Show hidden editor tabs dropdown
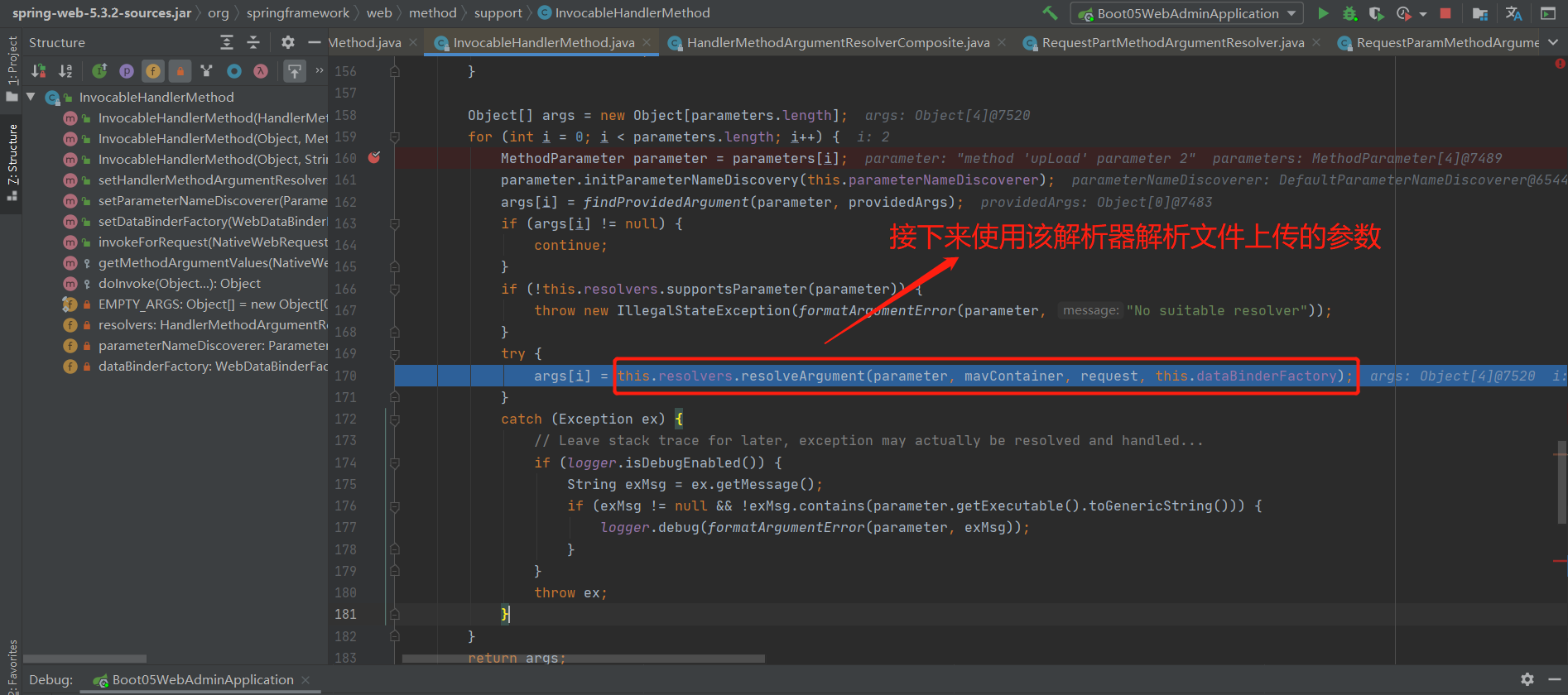The image size is (1568, 695). [x=1552, y=42]
